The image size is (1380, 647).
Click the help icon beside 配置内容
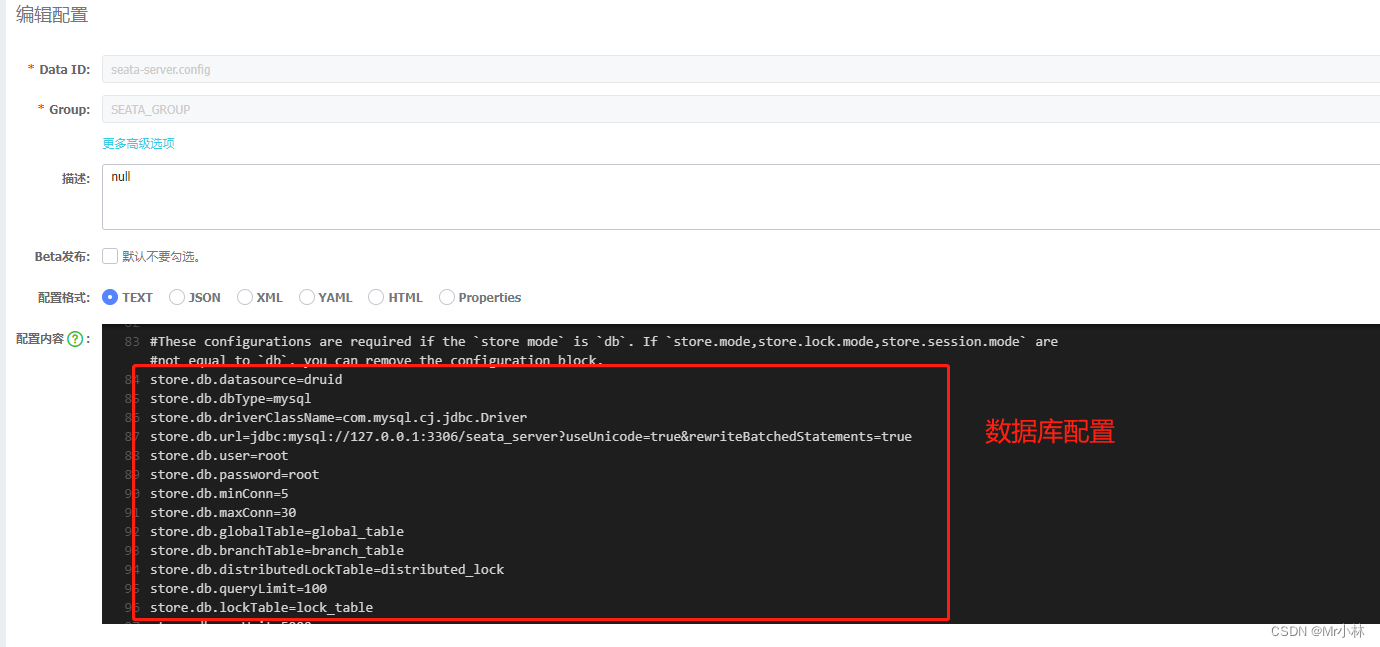pyautogui.click(x=75, y=339)
